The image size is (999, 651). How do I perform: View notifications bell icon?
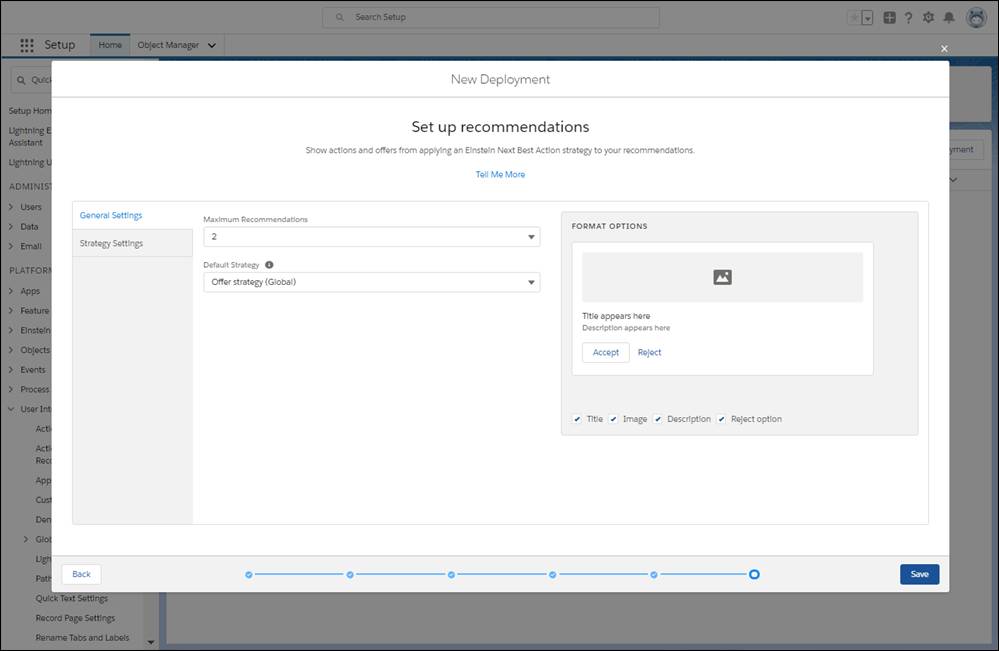click(949, 18)
